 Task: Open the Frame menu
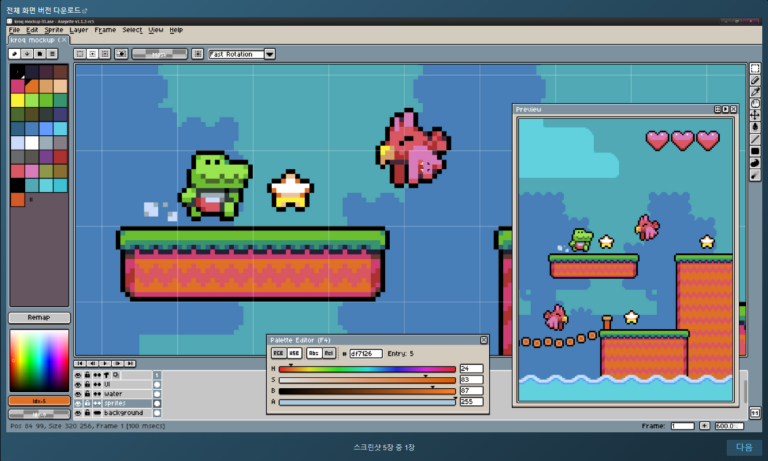click(105, 30)
